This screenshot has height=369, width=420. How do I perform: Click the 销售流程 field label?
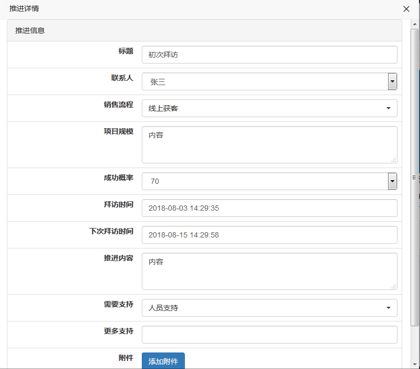pyautogui.click(x=118, y=105)
